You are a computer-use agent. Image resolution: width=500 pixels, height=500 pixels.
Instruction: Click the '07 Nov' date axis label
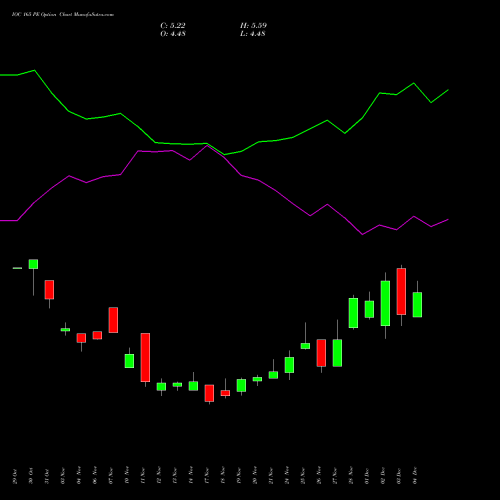click(x=111, y=476)
